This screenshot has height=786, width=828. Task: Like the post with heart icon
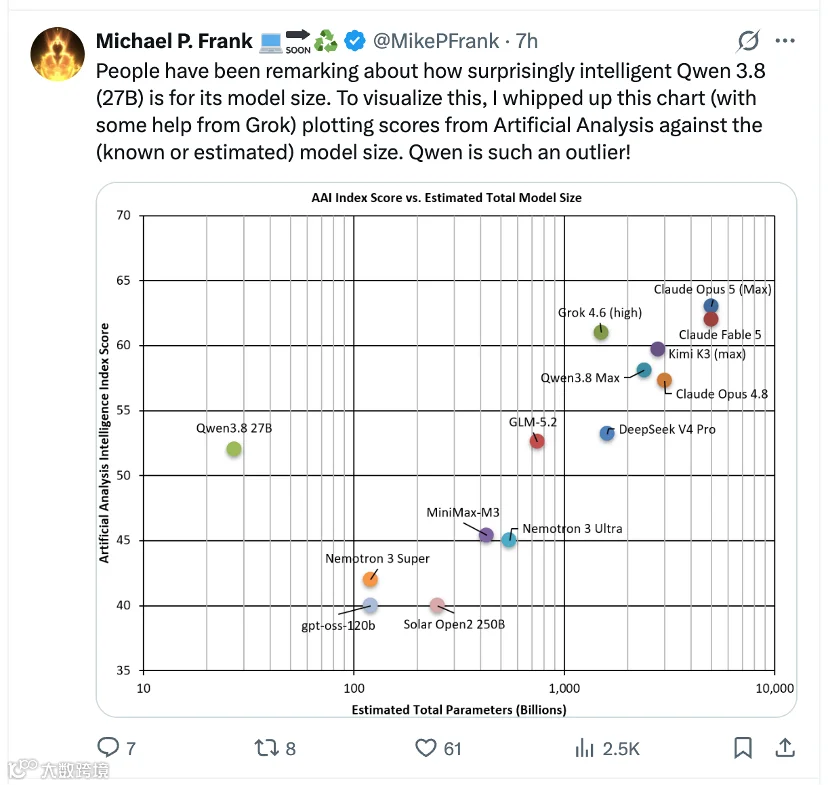pos(426,748)
